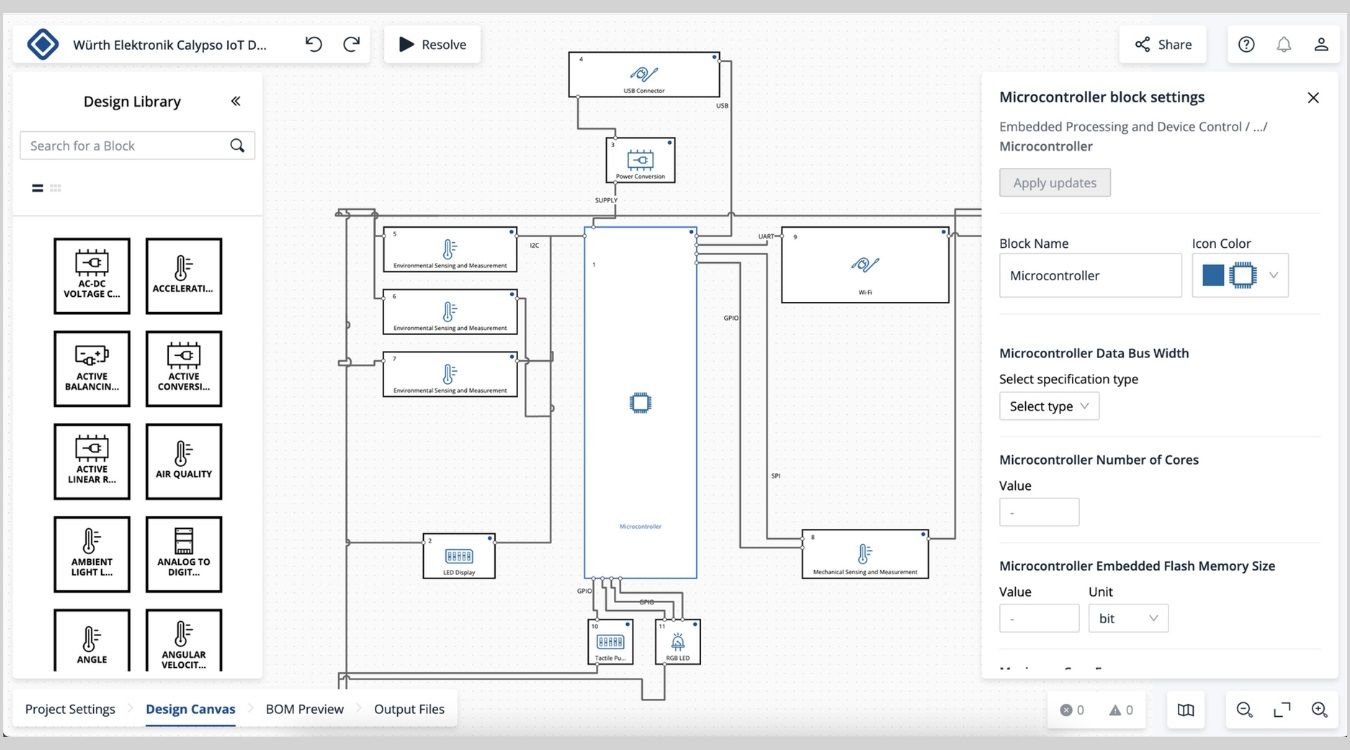This screenshot has width=1350, height=750.
Task: Close Microcontroller block settings panel
Action: pos(1313,97)
